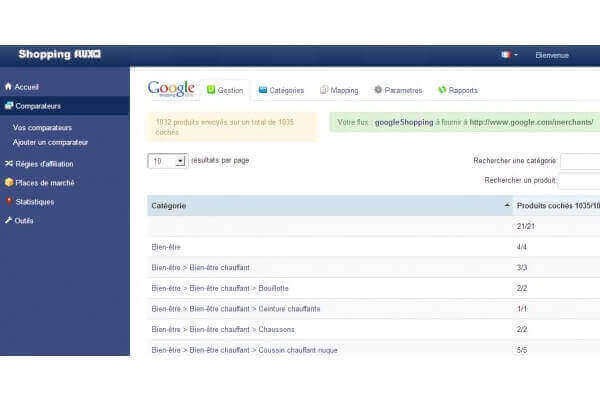Click the Statistiques pin icon
Image resolution: width=600 pixels, height=400 pixels.
(9, 201)
